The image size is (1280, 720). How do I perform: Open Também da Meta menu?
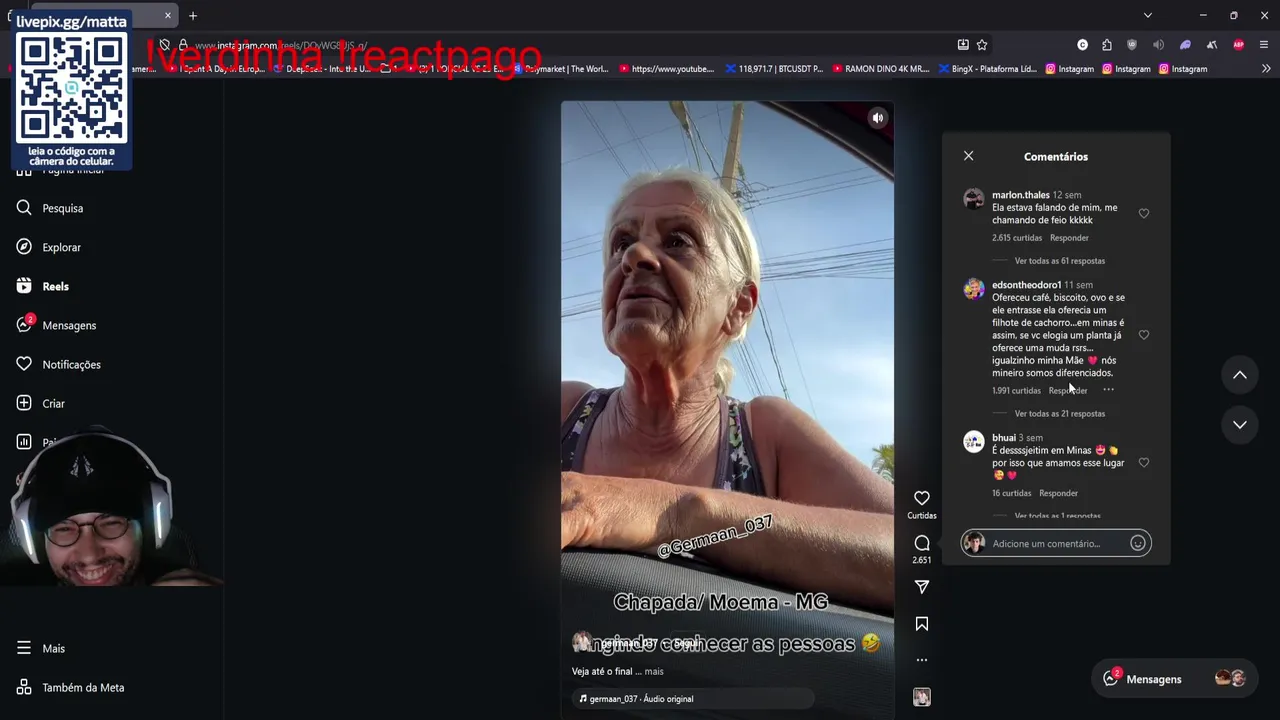[70, 687]
